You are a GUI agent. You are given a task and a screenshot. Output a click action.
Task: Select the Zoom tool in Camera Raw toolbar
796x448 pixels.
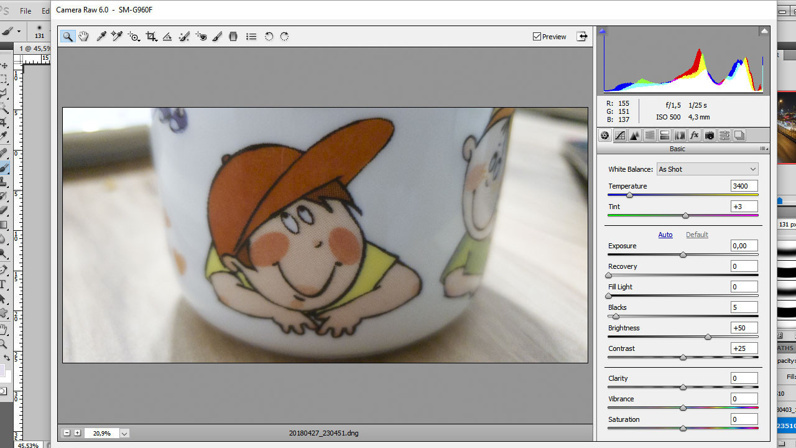coord(68,37)
